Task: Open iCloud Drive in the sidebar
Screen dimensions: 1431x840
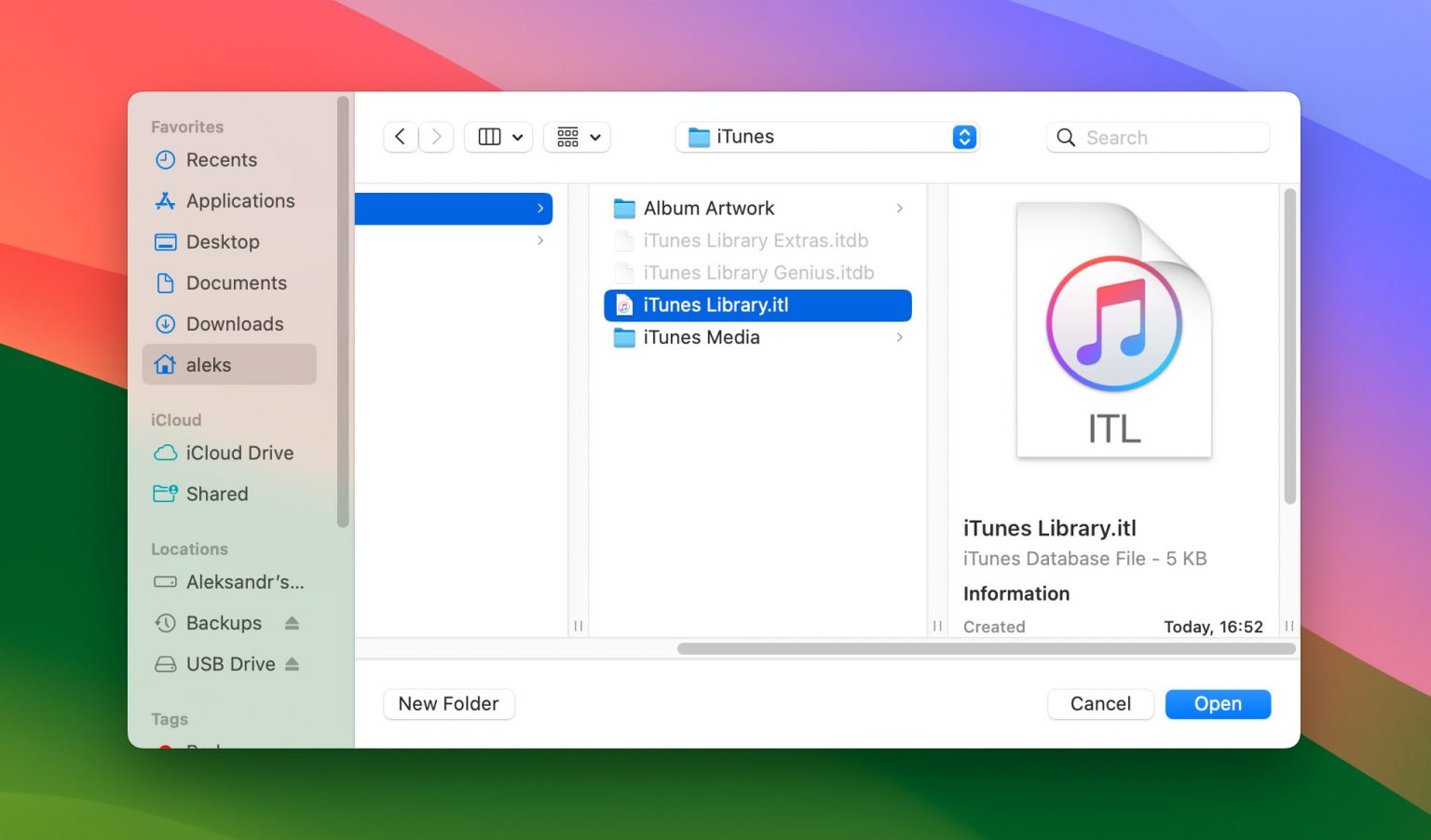Action: click(229, 453)
